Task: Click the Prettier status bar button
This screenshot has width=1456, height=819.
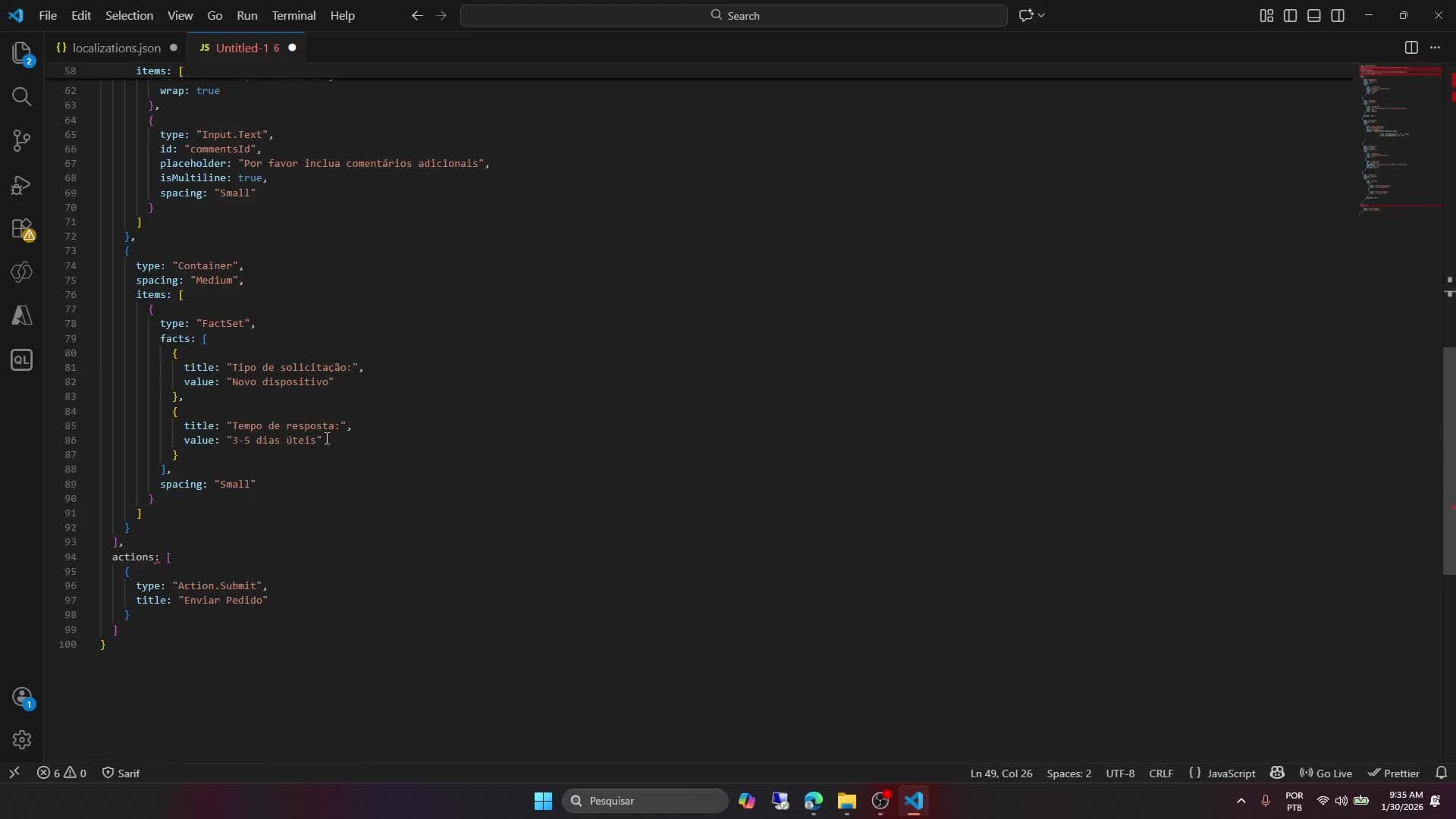Action: click(1394, 773)
